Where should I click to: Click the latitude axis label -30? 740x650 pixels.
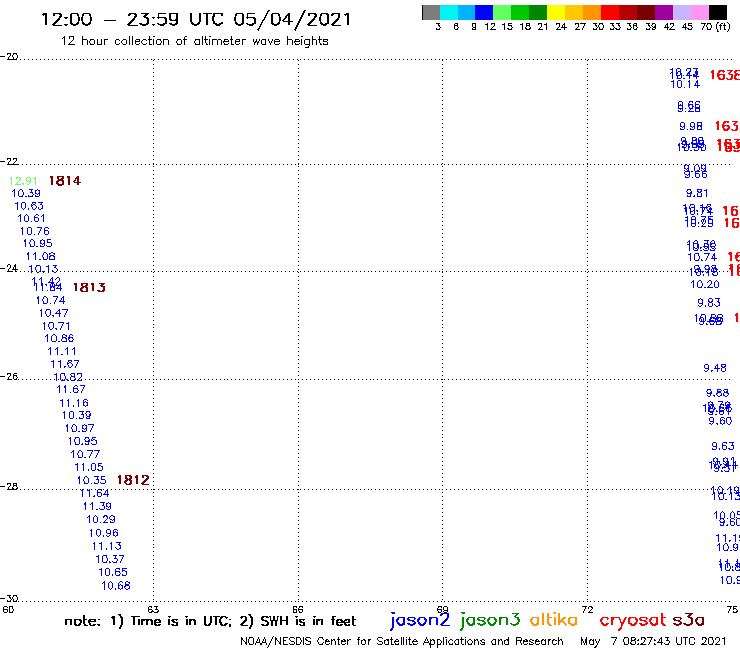(x=9, y=598)
